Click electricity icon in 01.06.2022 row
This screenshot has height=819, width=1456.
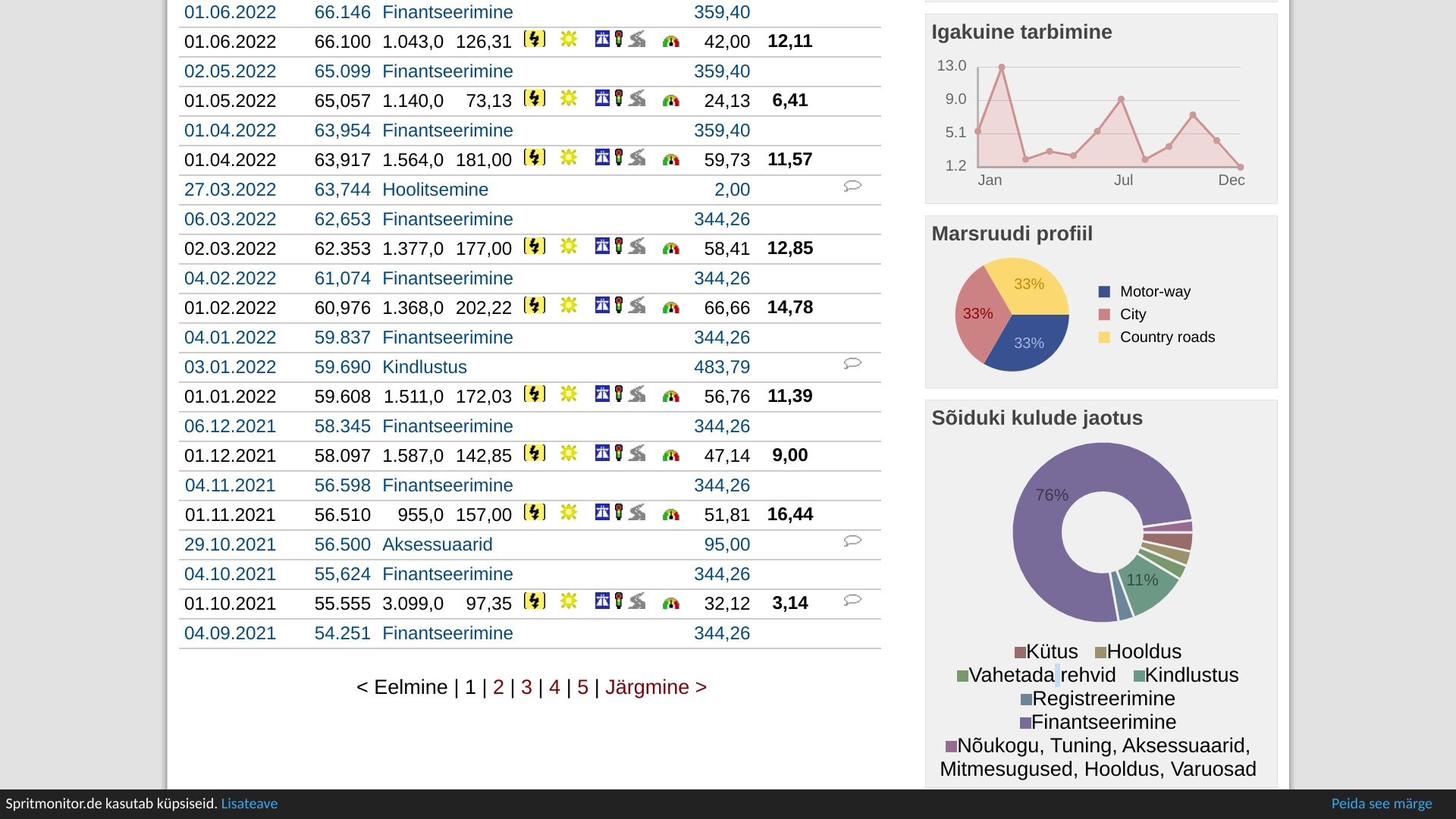(535, 39)
